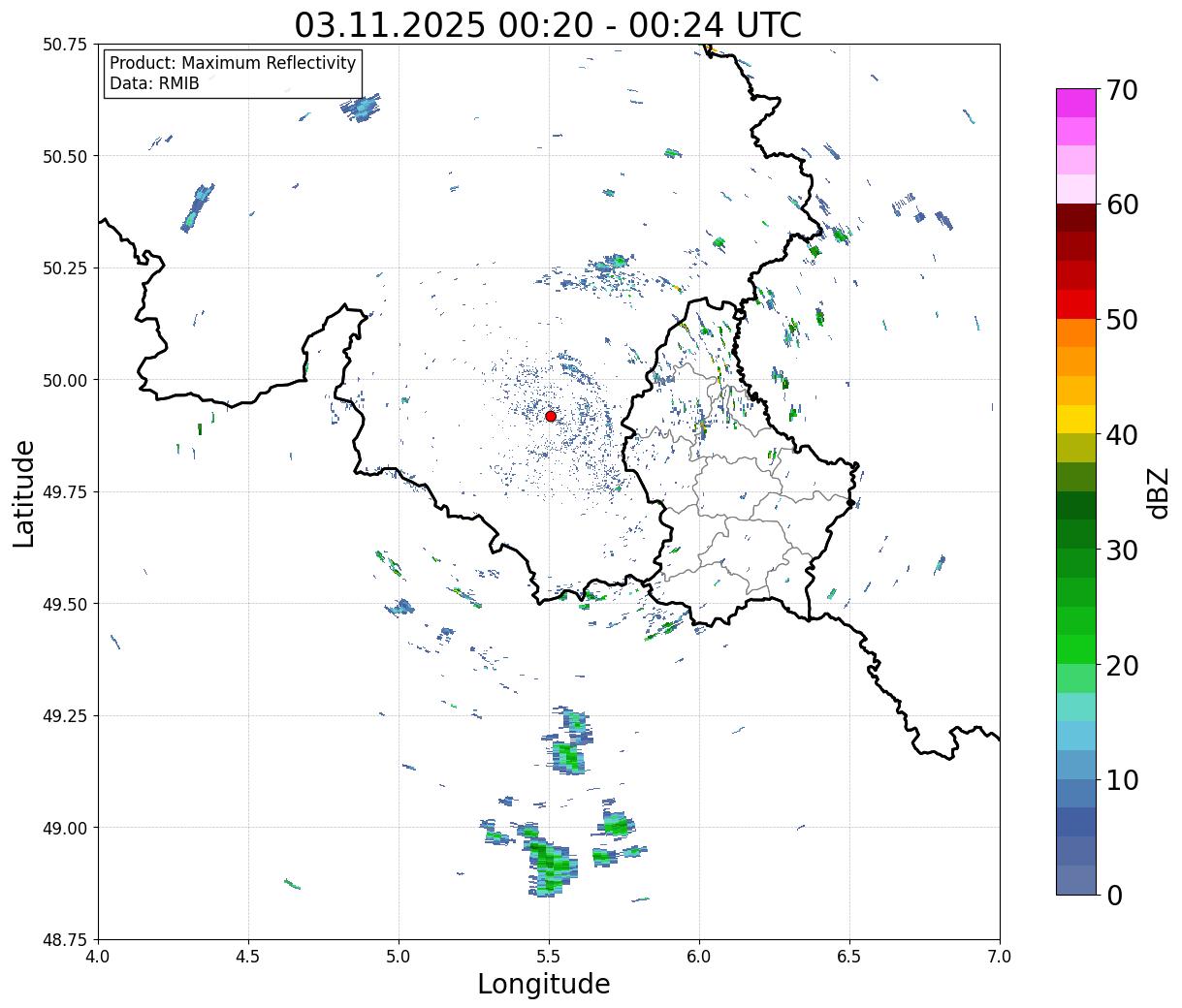Click the 'Product: Maximum Reflectivity' label
Image resolution: width=1182 pixels, height=1008 pixels.
(233, 63)
